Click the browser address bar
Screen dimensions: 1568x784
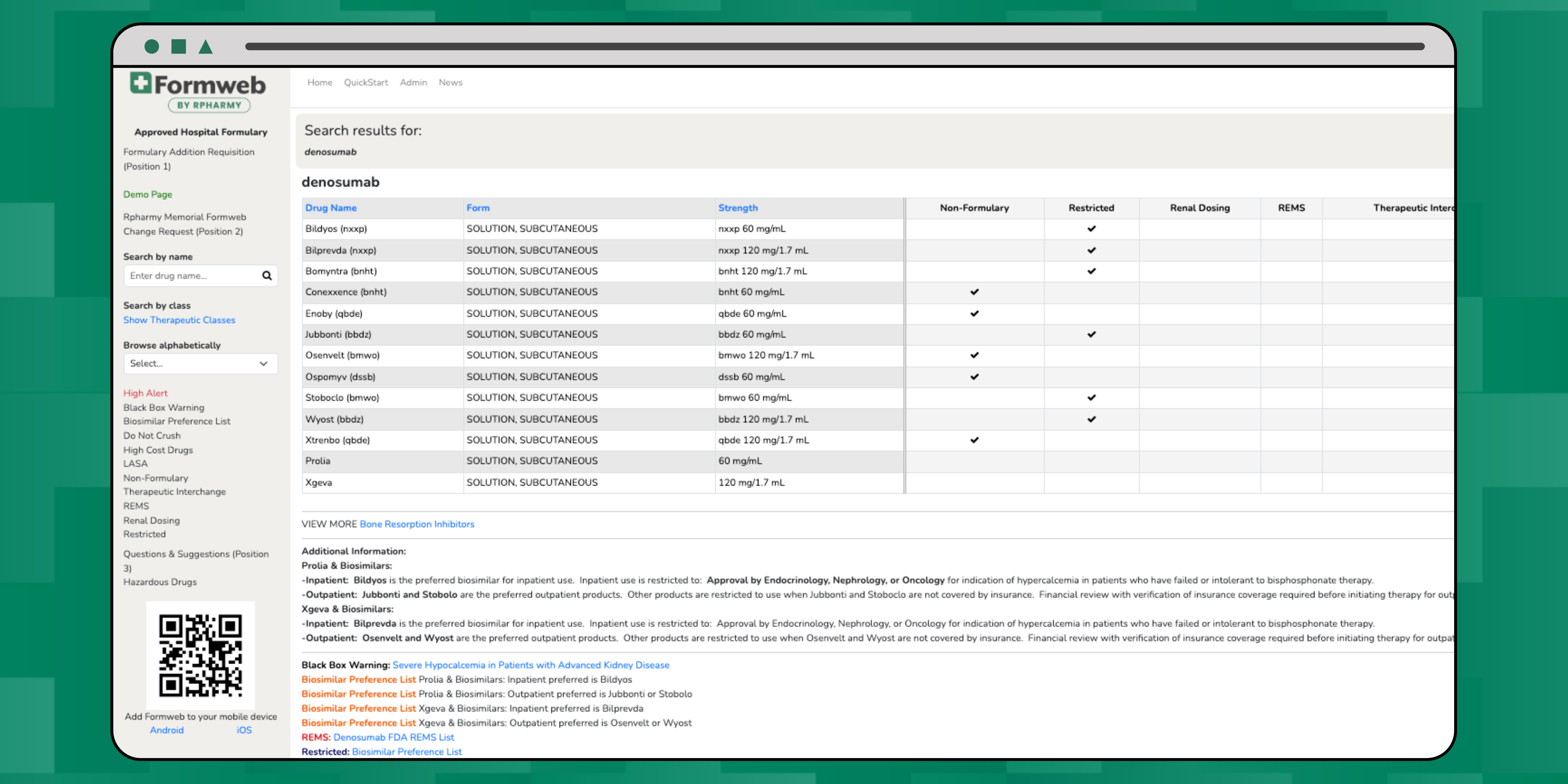(x=835, y=46)
